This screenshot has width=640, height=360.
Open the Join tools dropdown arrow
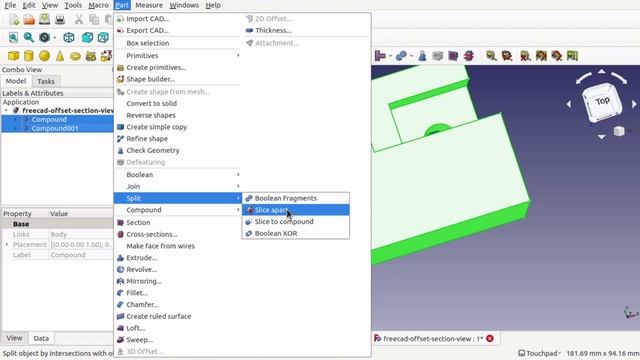coord(391,56)
